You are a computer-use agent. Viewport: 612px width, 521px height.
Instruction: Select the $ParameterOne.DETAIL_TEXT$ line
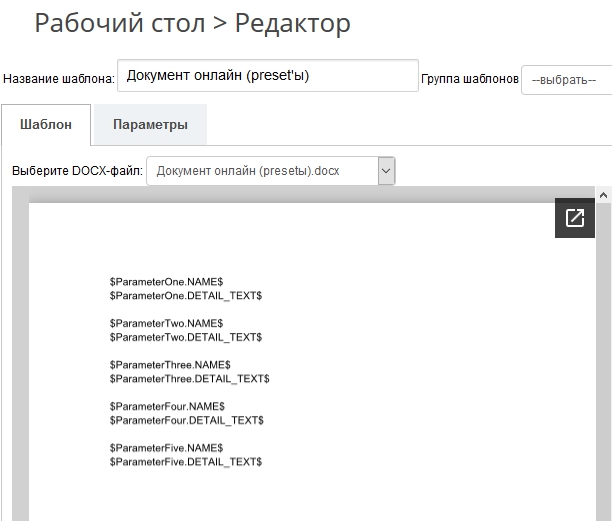(x=185, y=296)
